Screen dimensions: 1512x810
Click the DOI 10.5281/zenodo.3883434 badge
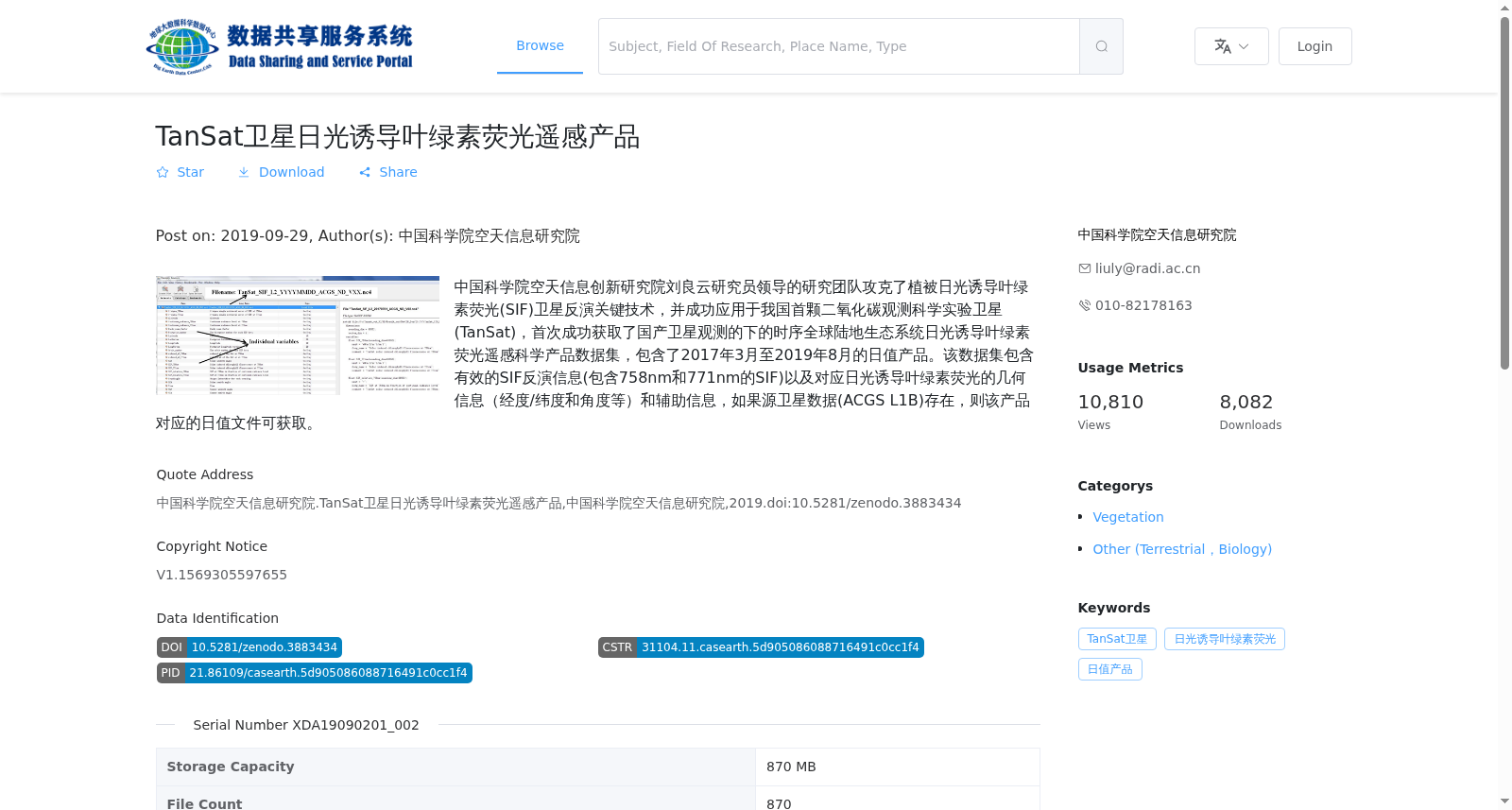point(249,647)
